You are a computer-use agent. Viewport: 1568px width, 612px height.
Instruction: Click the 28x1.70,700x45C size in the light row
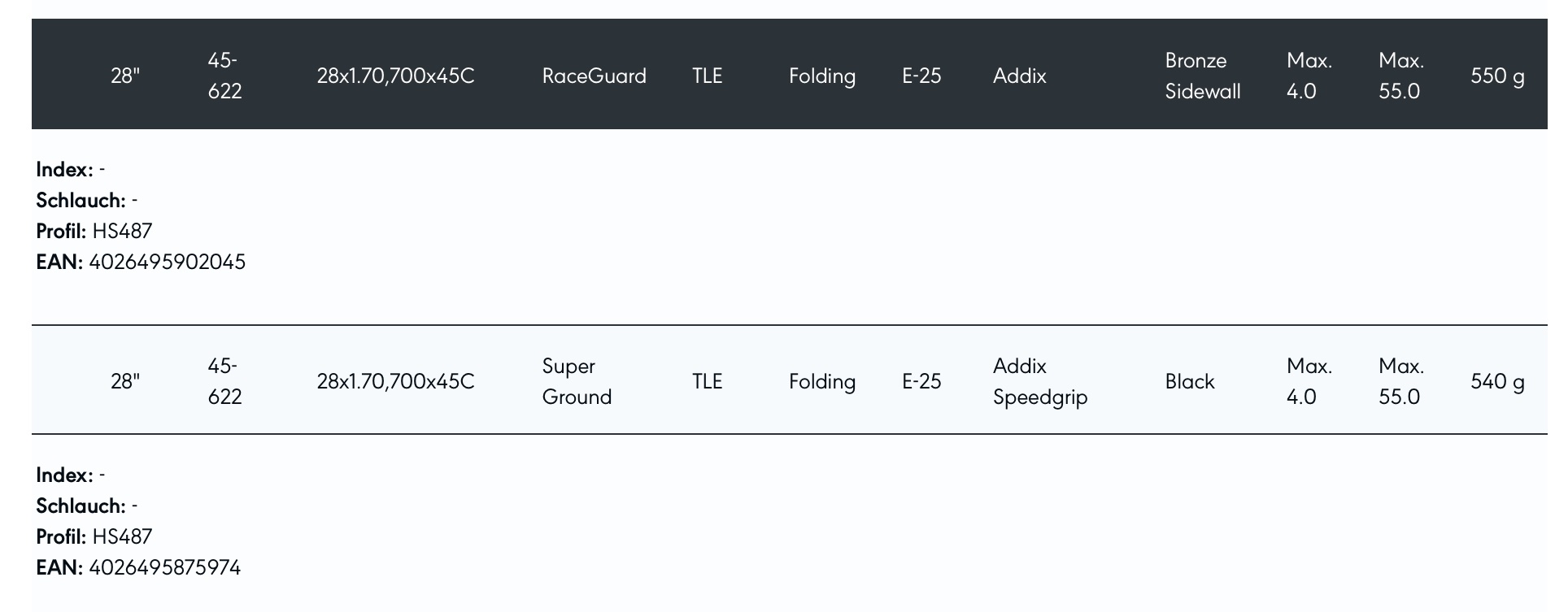point(395,381)
